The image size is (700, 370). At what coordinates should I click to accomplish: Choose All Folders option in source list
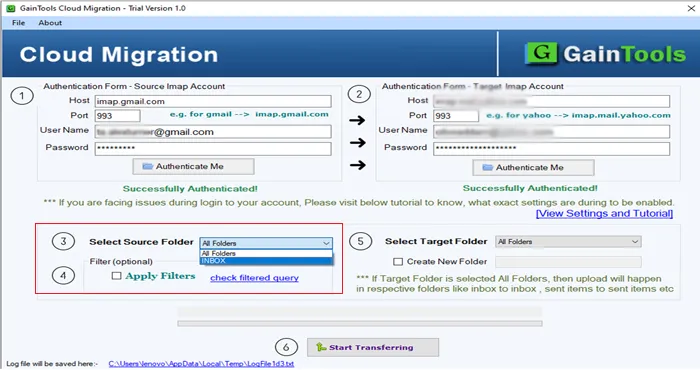click(x=266, y=254)
